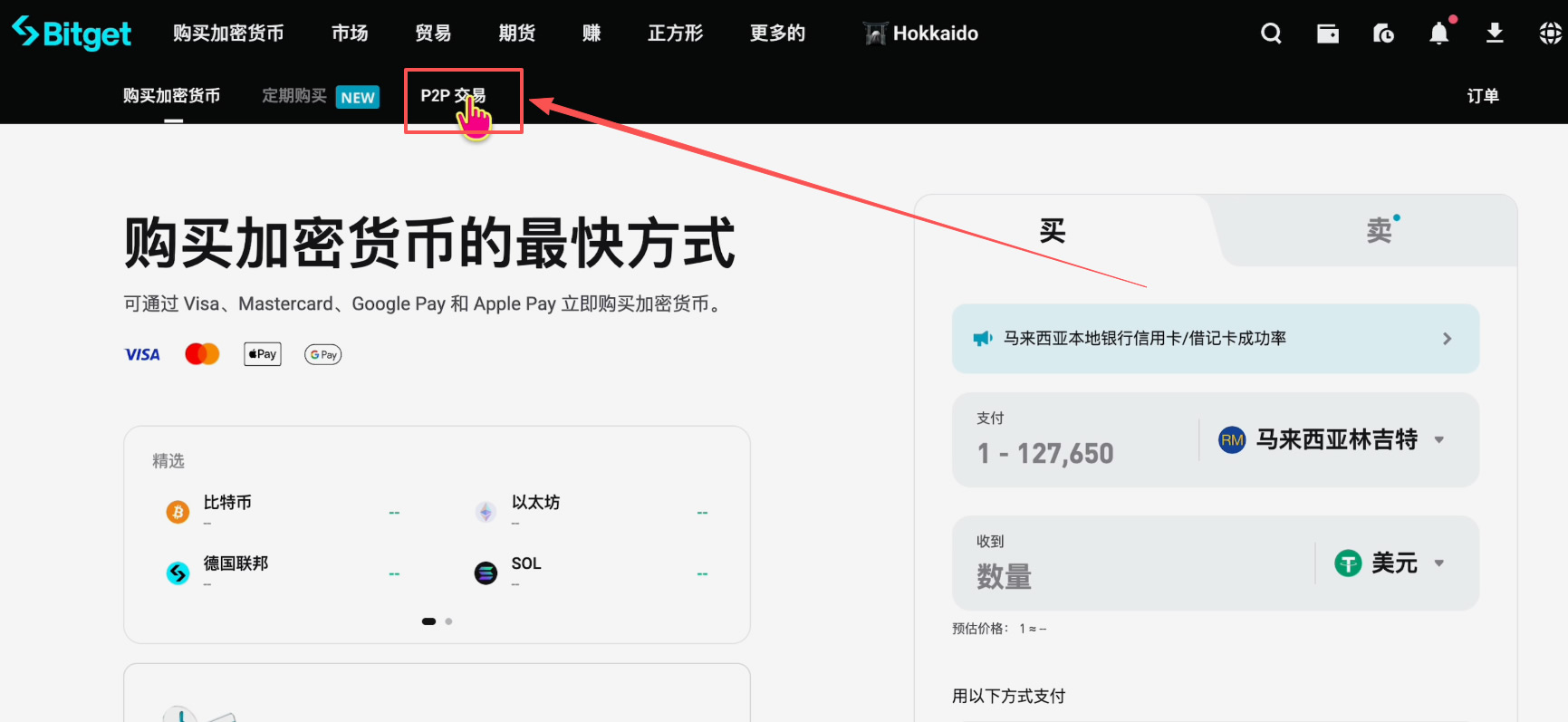Open the 美元 coin dropdown
This screenshot has height=722, width=1568.
(x=1390, y=563)
